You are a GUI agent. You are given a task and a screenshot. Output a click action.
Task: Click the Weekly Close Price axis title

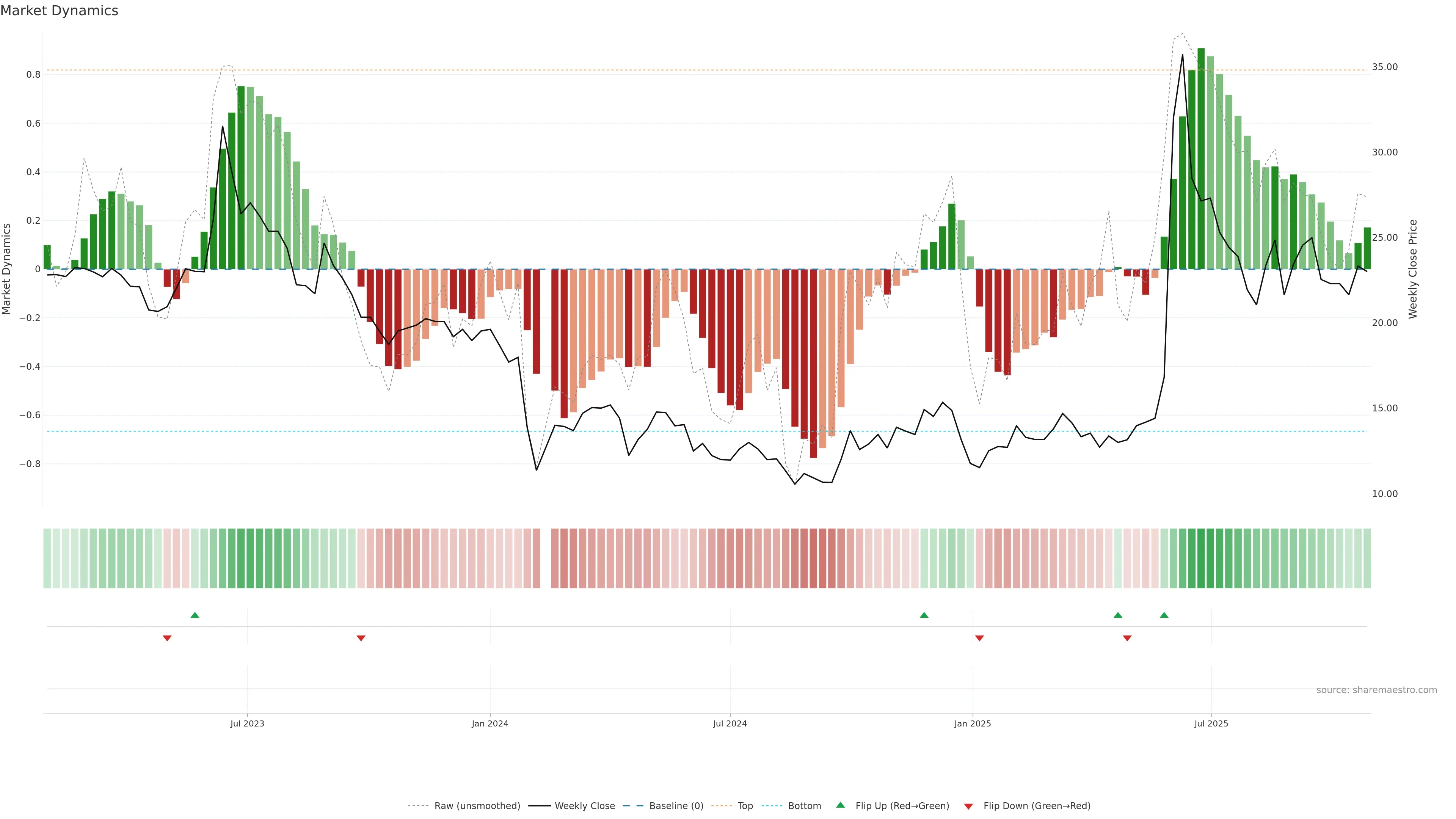point(1413,269)
